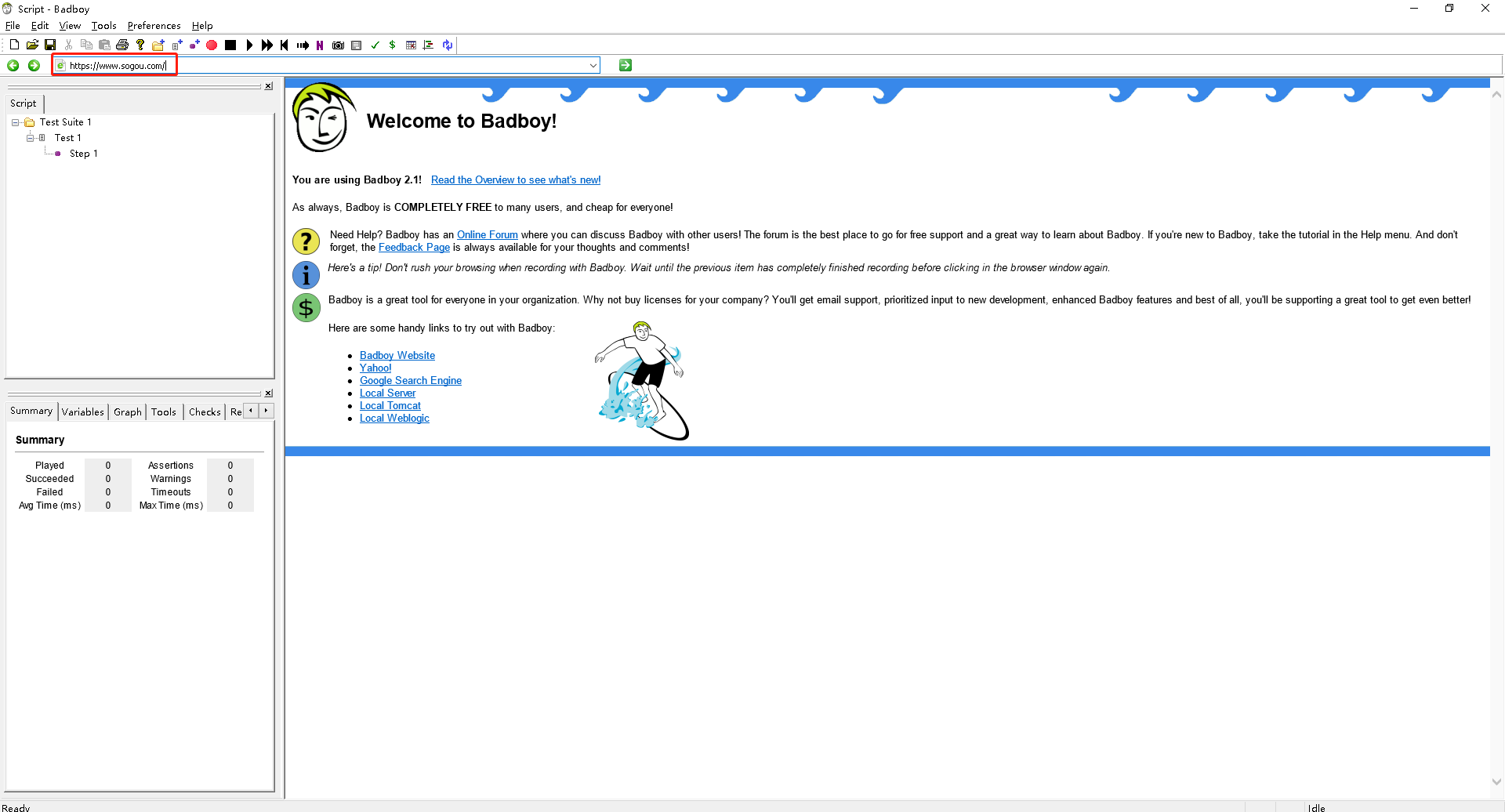Close the Summary panel with its X

[x=269, y=393]
